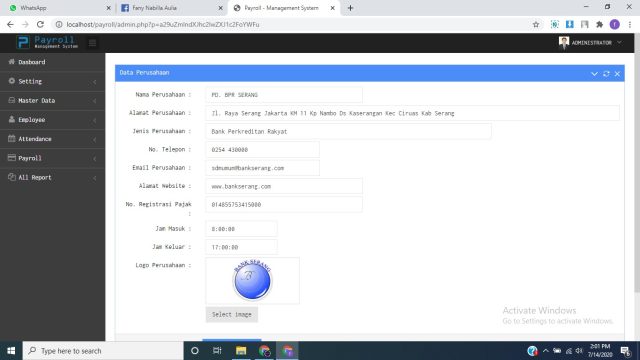
Task: Open the Setting menu label
Action: click(x=30, y=82)
